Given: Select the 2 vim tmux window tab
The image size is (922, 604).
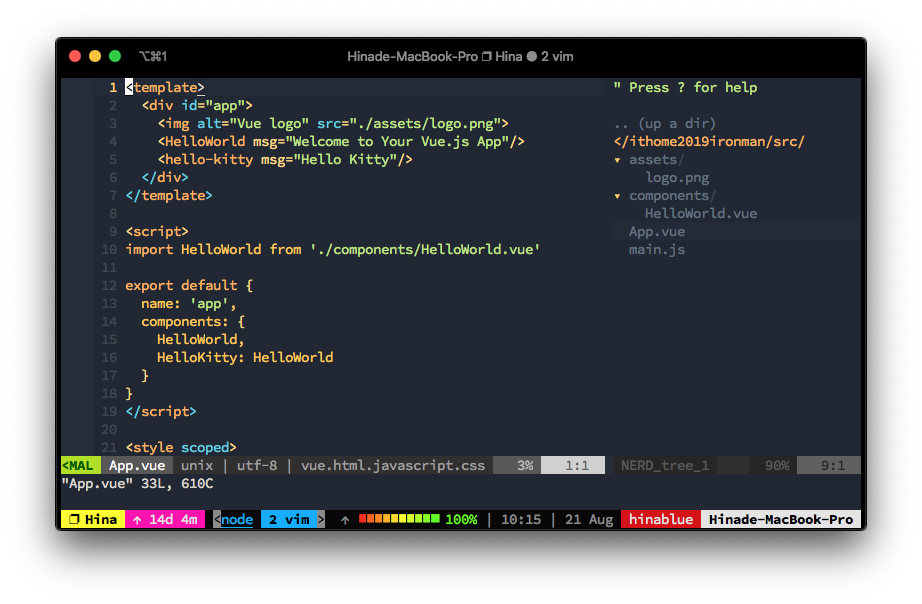Looking at the screenshot, I should (289, 519).
